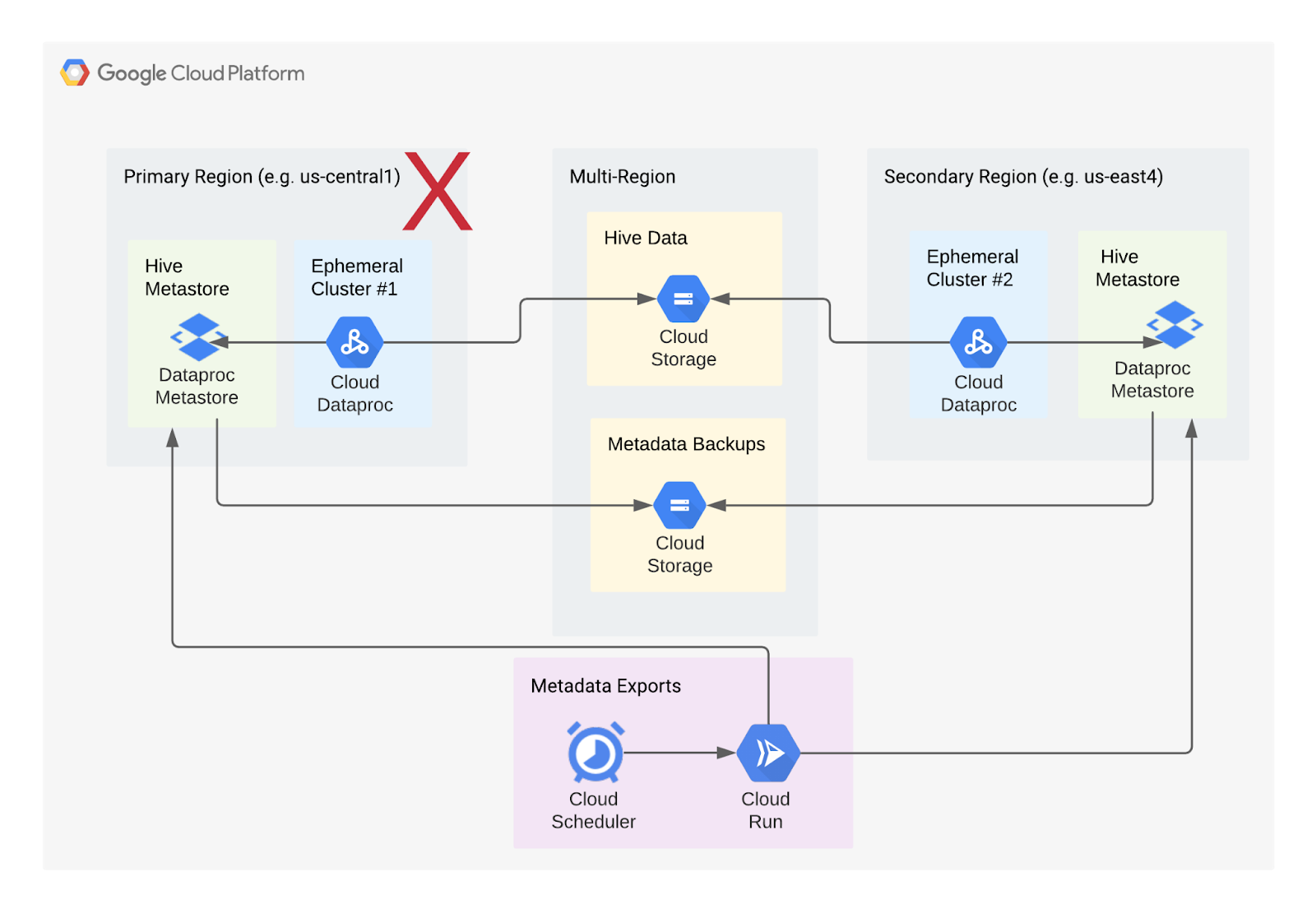Screen dimensions: 1316x913
Task: Click the 'Cloud Run' caption text
Action: click(x=766, y=810)
